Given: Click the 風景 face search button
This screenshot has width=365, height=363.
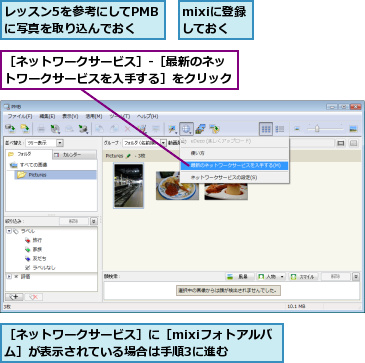Looking at the screenshot, I should point(240,277).
